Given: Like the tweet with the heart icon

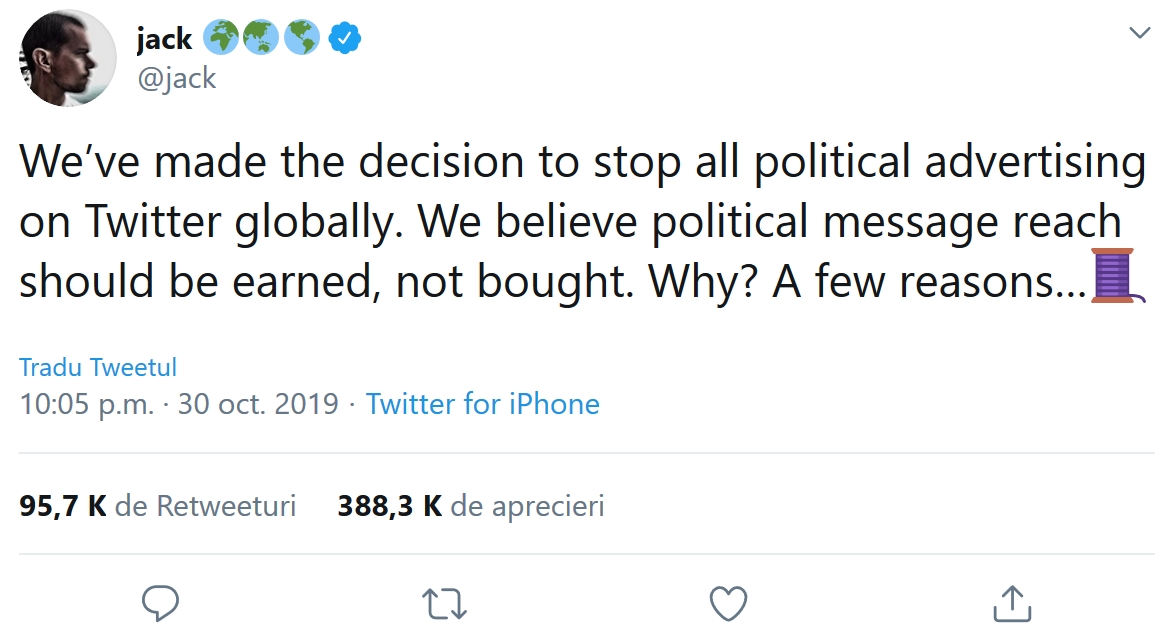Looking at the screenshot, I should (728, 603).
